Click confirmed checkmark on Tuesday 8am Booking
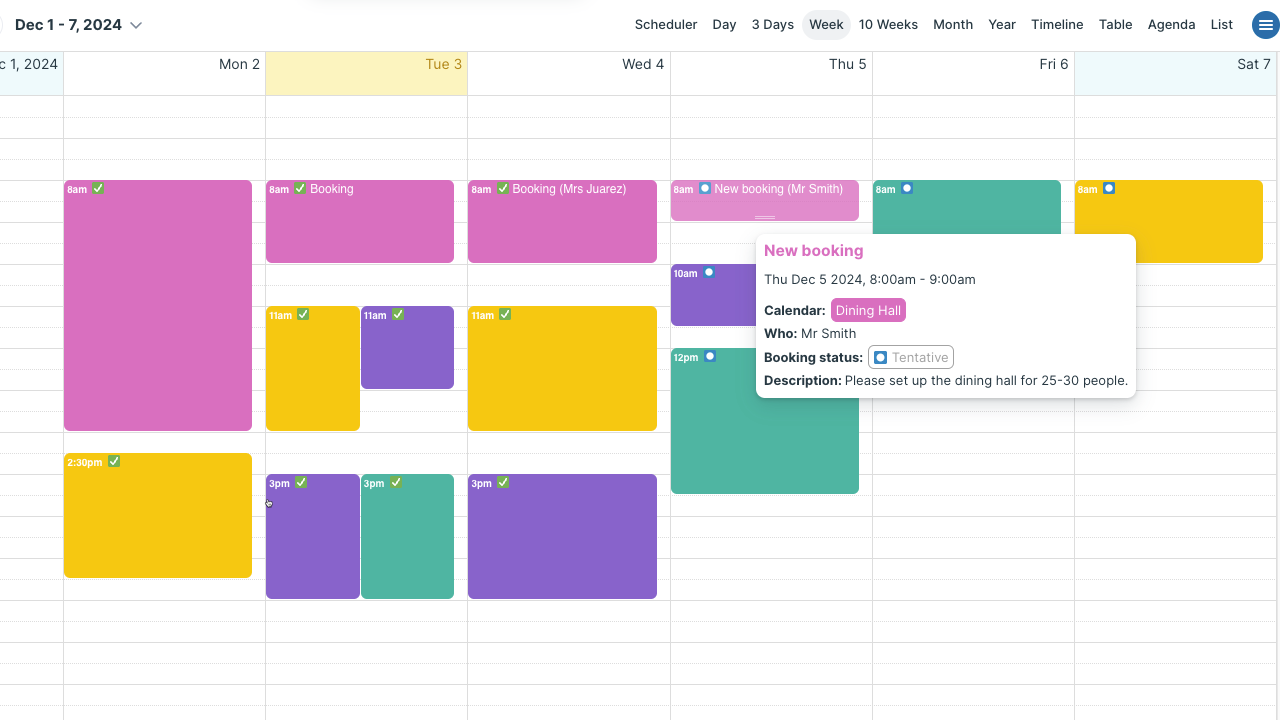The image size is (1280, 720). (x=300, y=188)
